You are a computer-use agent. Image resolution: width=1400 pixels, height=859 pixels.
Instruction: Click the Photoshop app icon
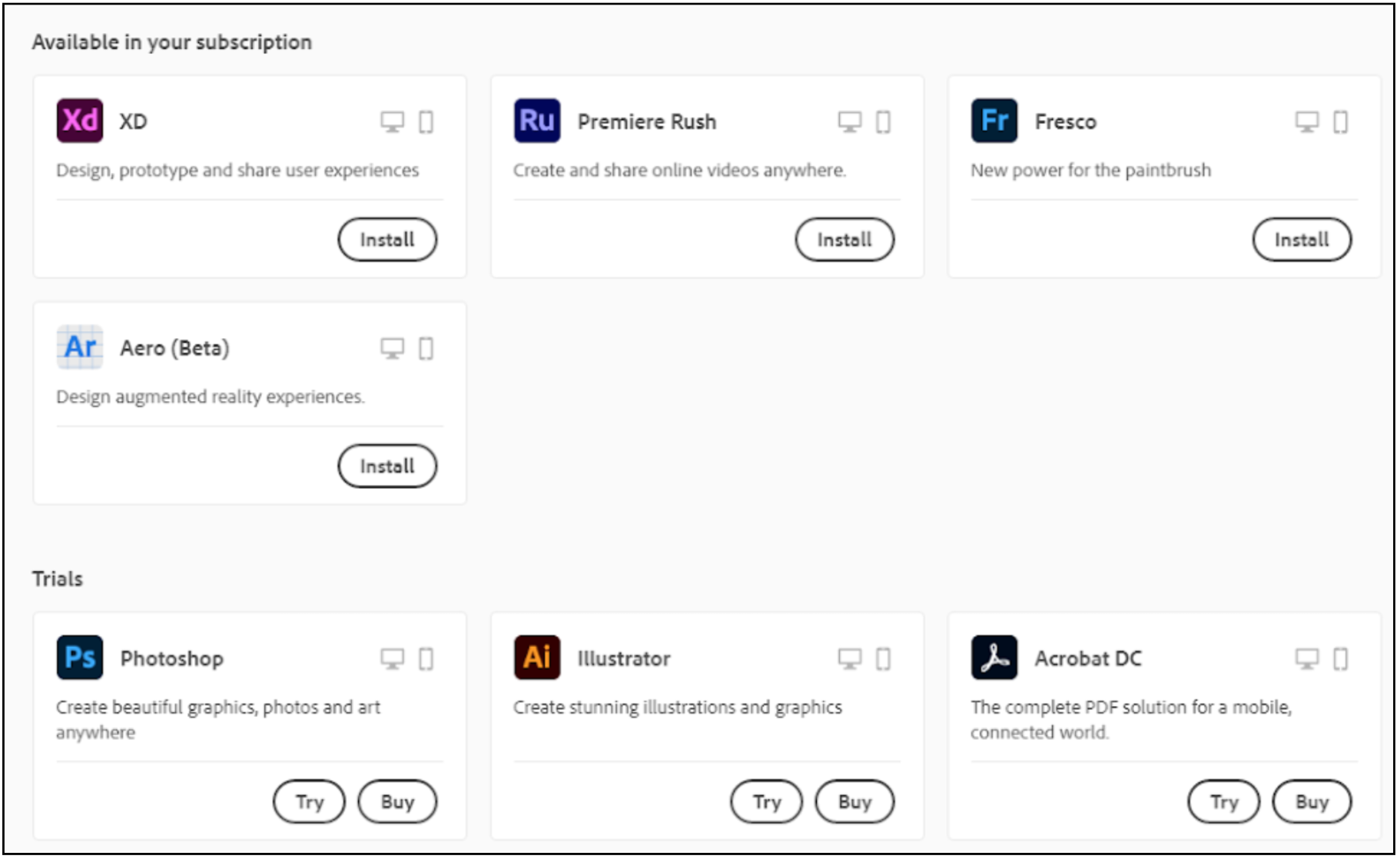click(80, 658)
